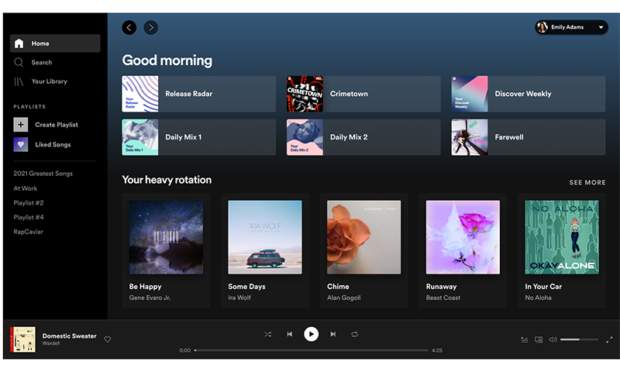Toggle shuffle playback

click(268, 334)
